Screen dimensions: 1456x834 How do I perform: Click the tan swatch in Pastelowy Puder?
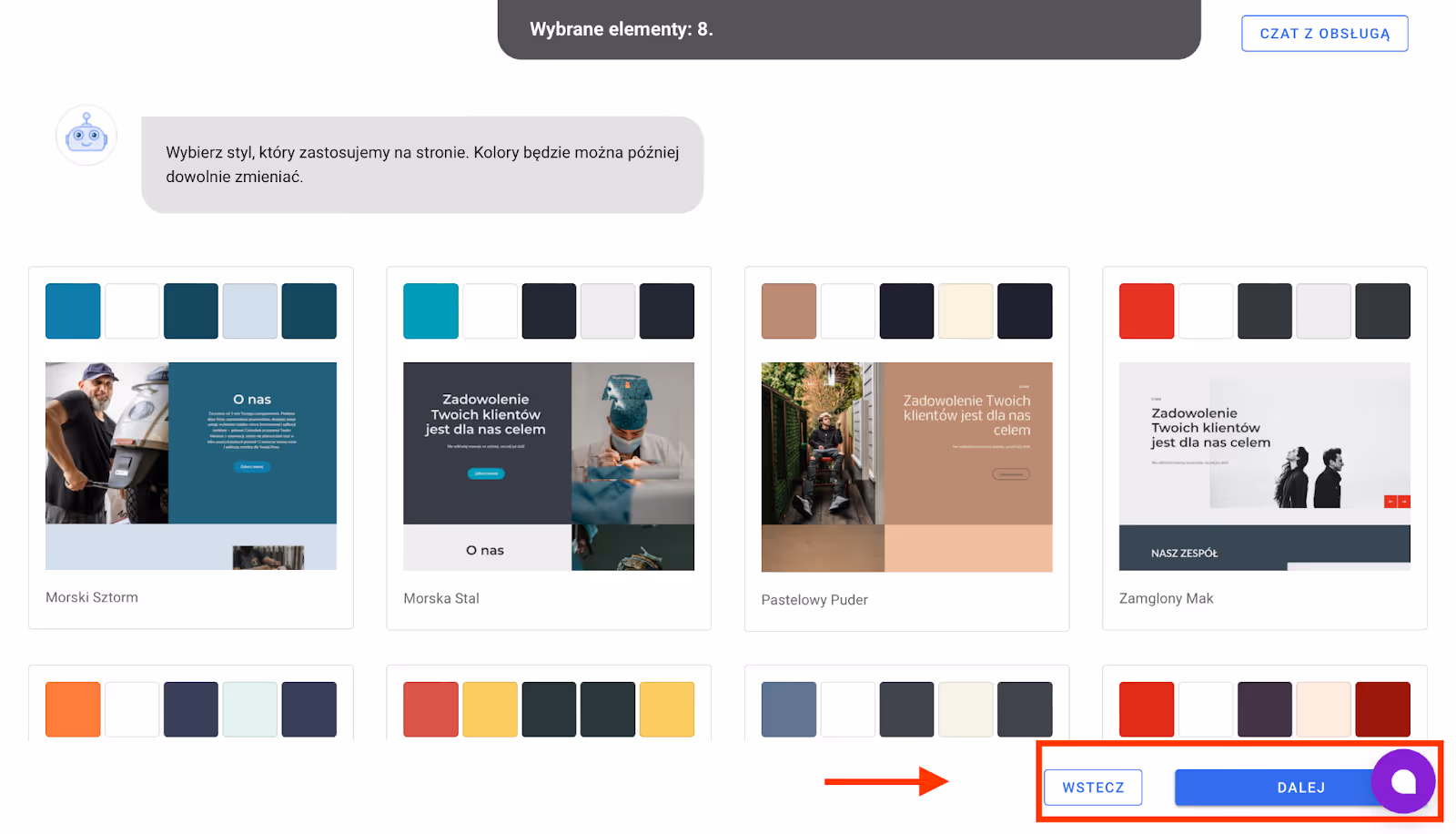(789, 311)
